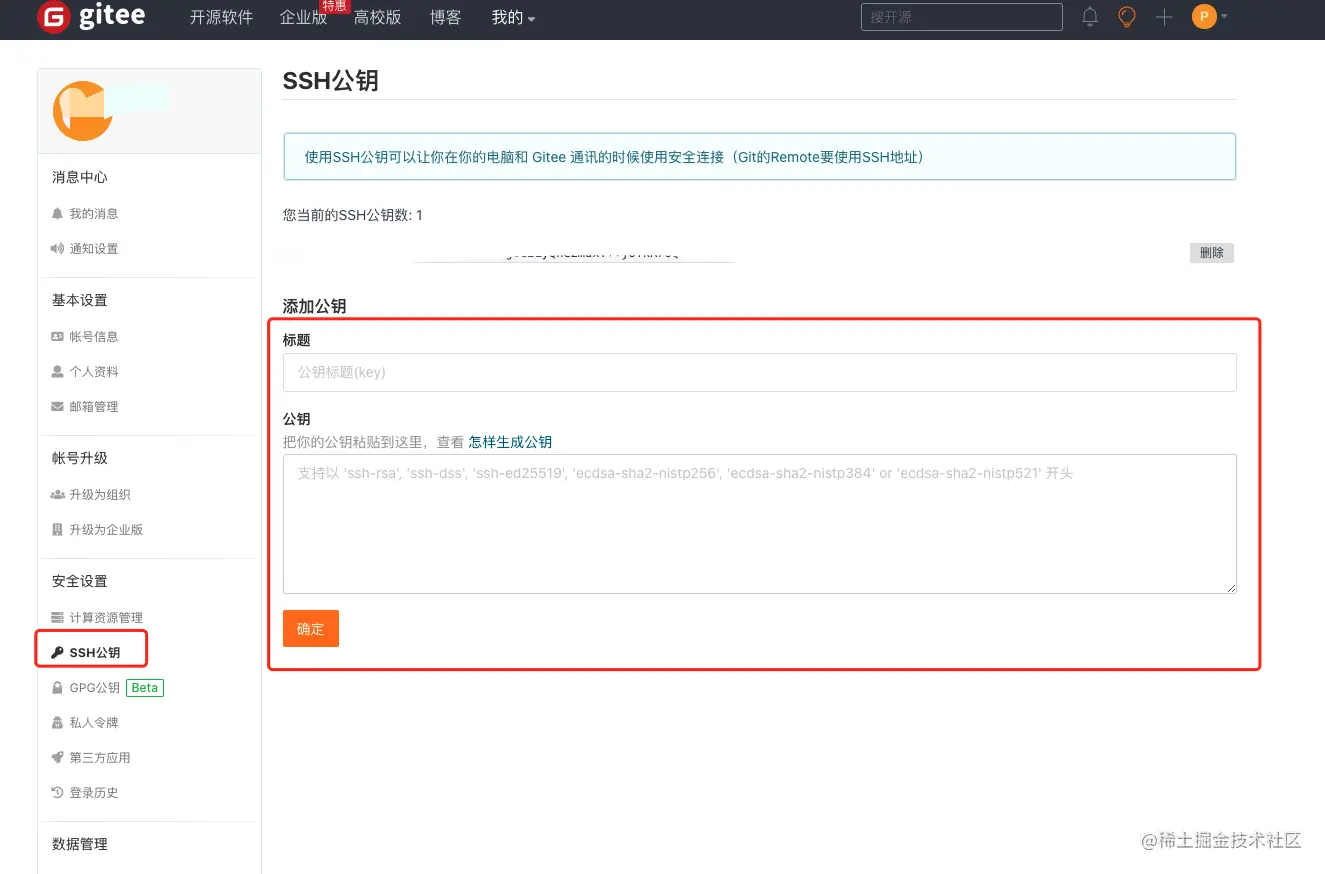Click the 安全设置 section heading
The image size is (1325, 874).
[x=80, y=581]
